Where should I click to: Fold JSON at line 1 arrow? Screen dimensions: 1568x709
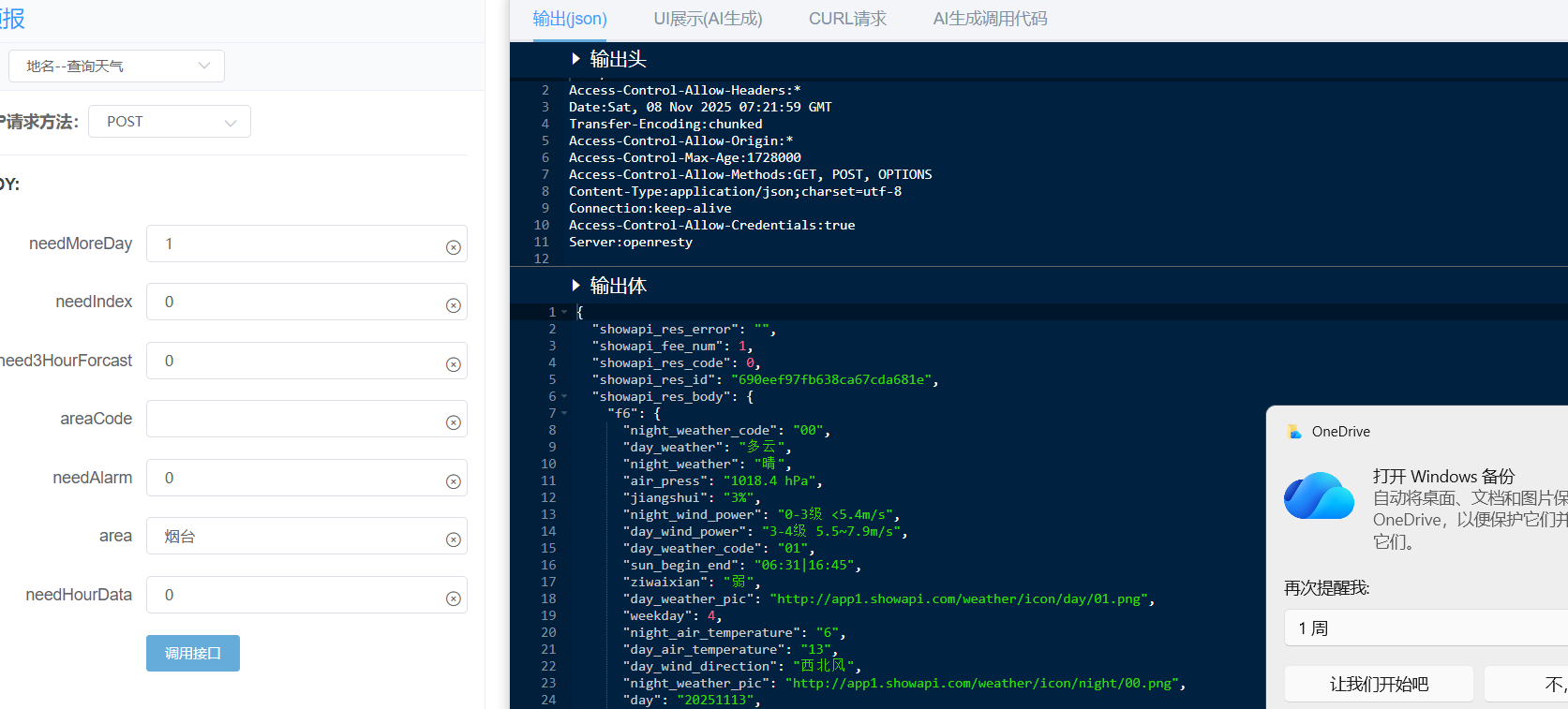(564, 312)
